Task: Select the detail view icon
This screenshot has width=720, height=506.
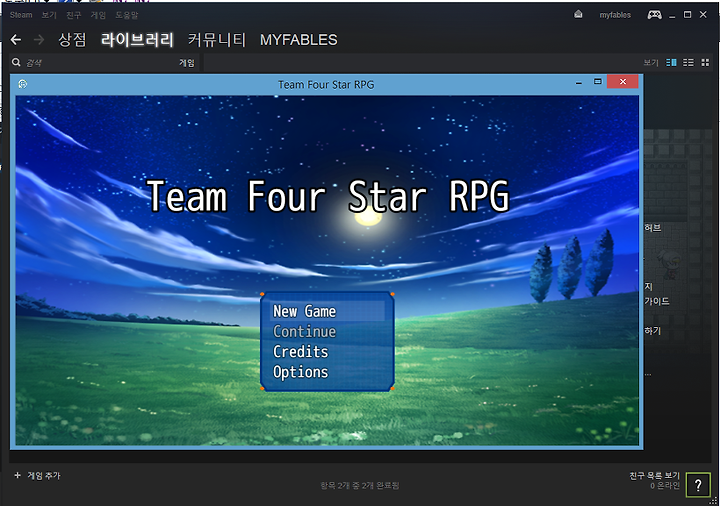Action: click(671, 62)
